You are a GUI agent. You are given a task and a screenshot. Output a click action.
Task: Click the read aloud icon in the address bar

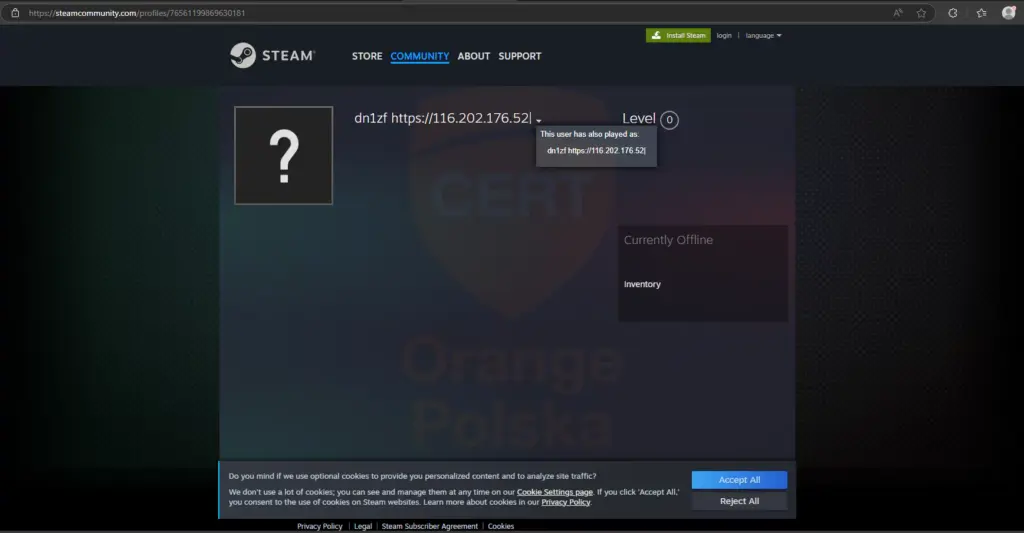coord(898,13)
